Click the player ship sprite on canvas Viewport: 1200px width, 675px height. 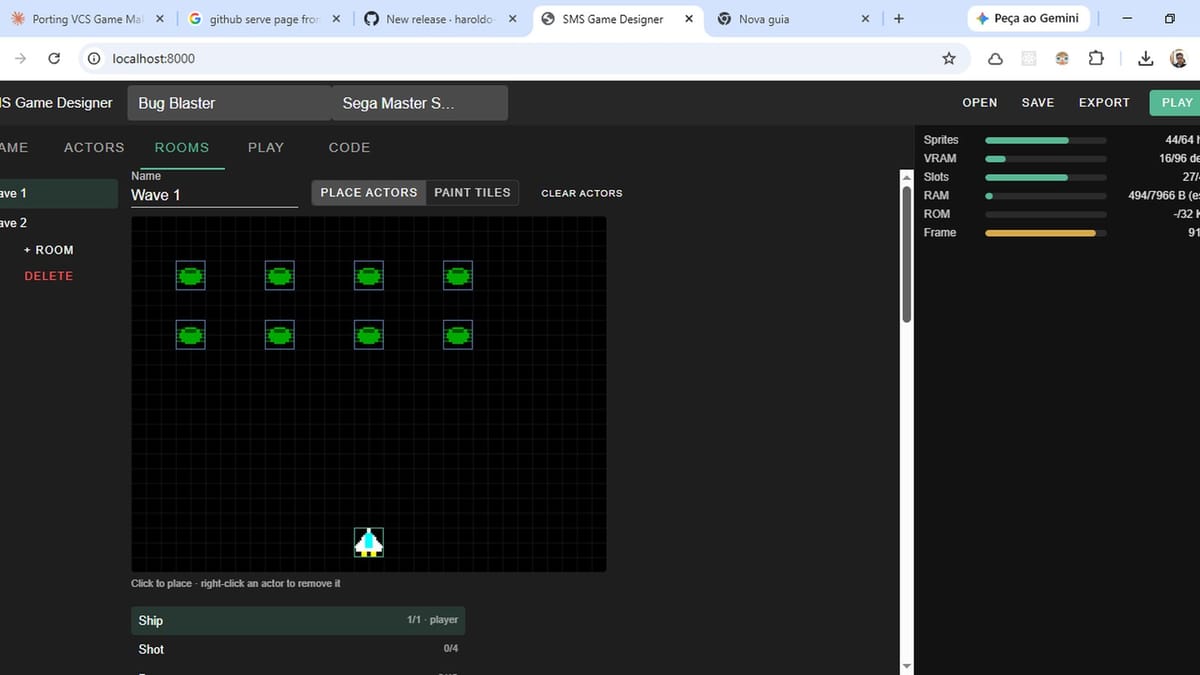pos(369,542)
